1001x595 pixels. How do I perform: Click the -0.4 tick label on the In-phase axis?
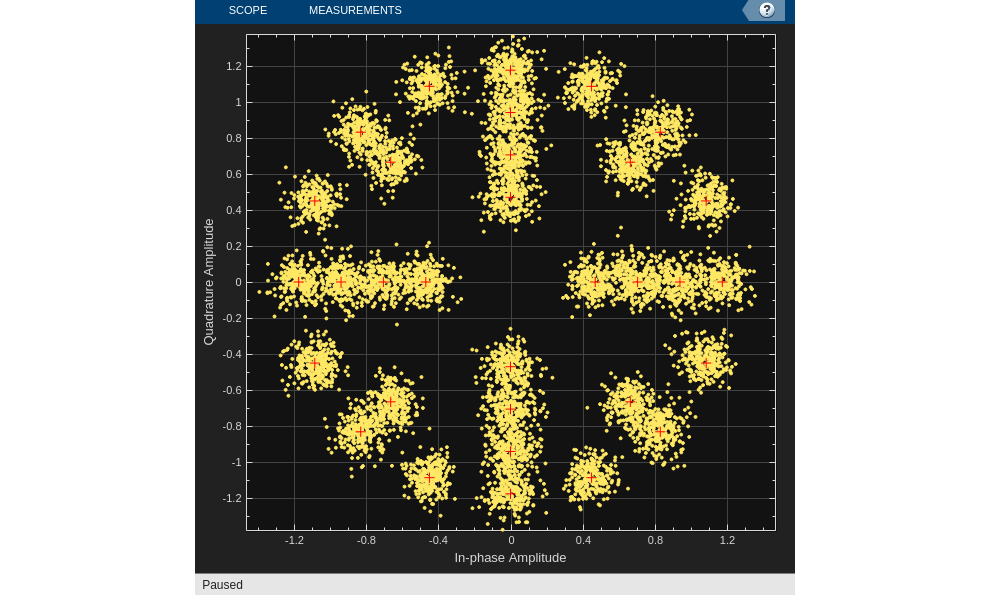tap(438, 540)
